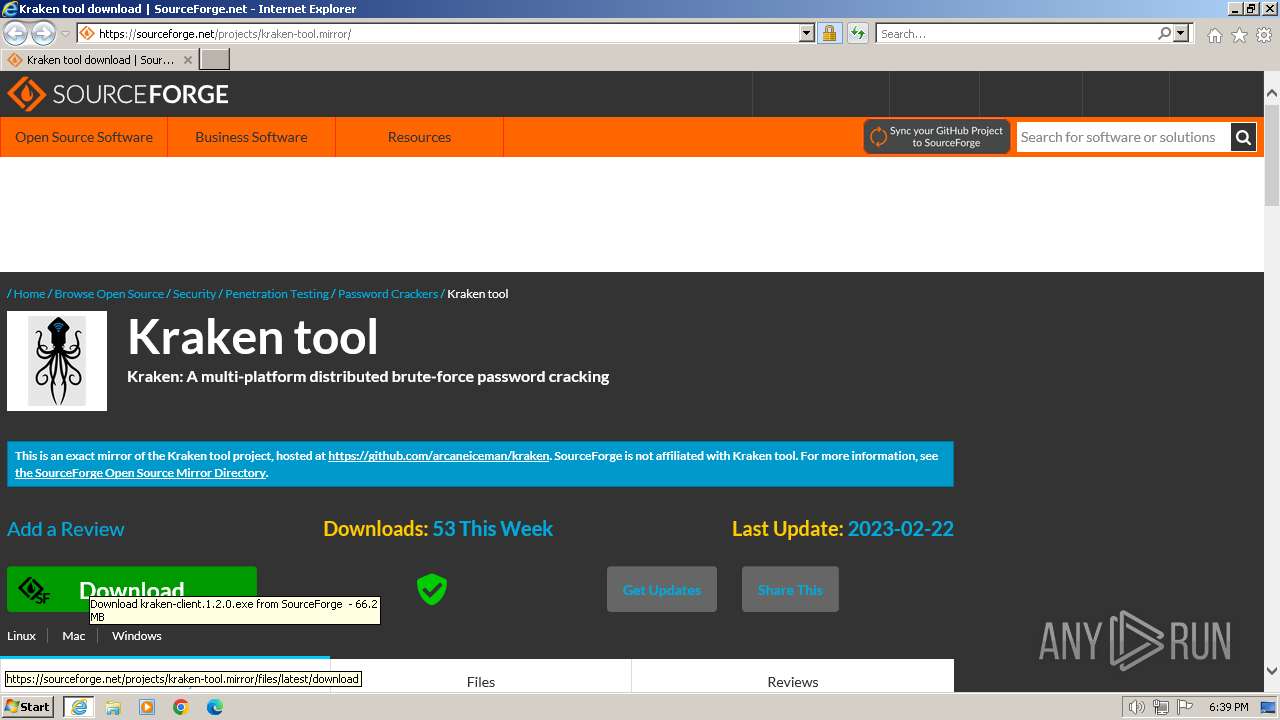Screen dimensions: 1280x720
Task: Select the Linux platform label
Action: pos(21,636)
